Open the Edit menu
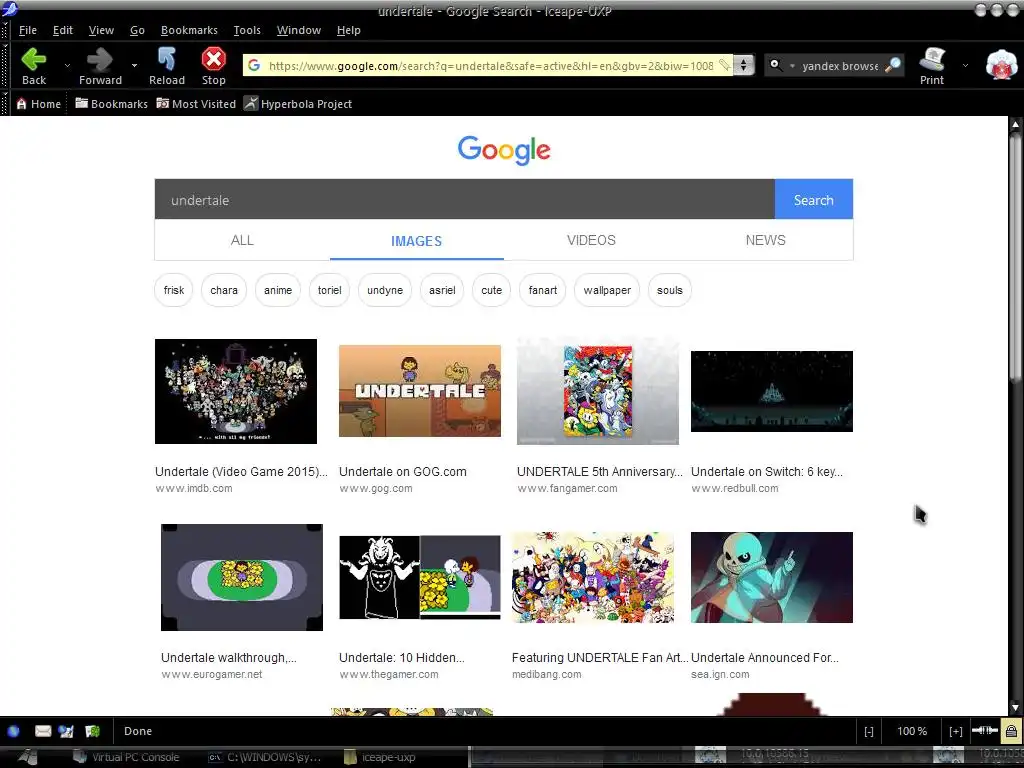The image size is (1024, 768). click(63, 30)
